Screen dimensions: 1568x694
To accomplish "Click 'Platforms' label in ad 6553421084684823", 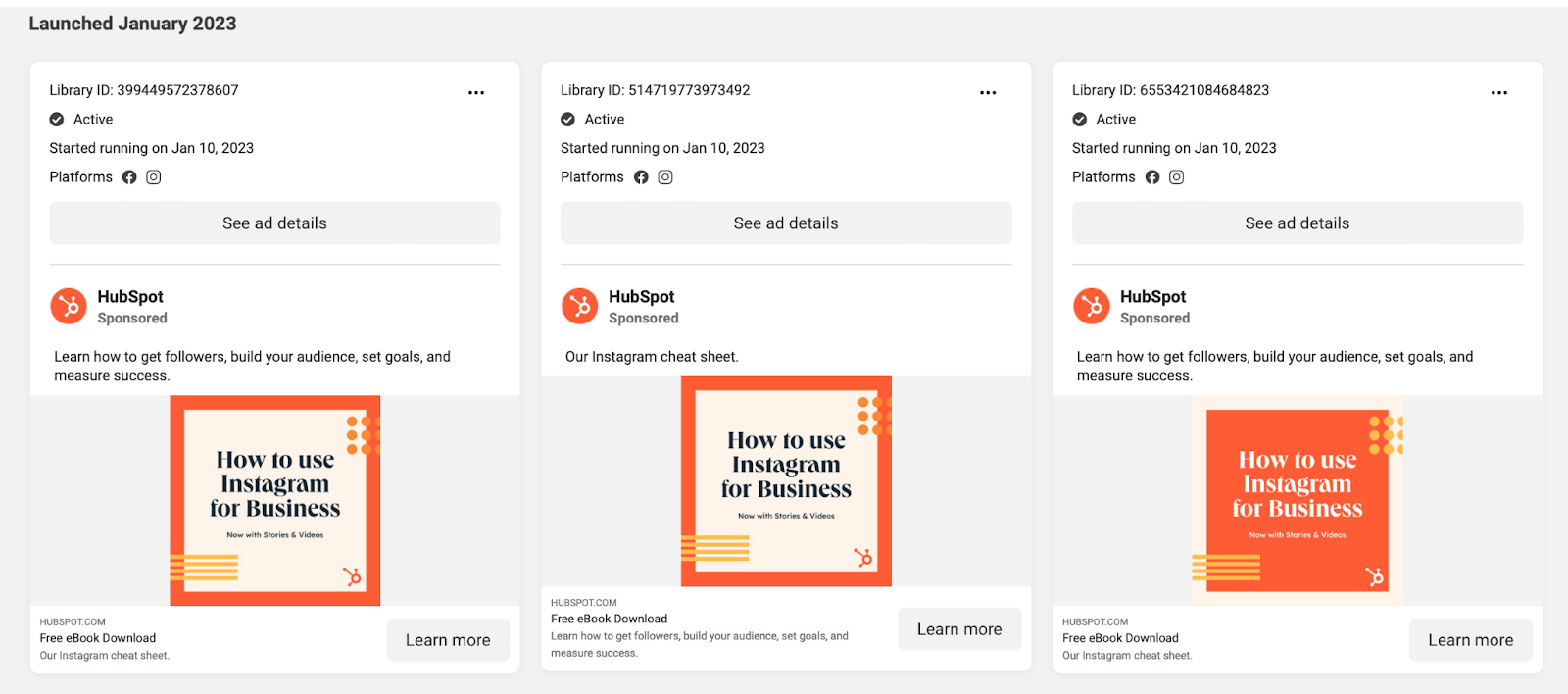I will tap(1103, 177).
